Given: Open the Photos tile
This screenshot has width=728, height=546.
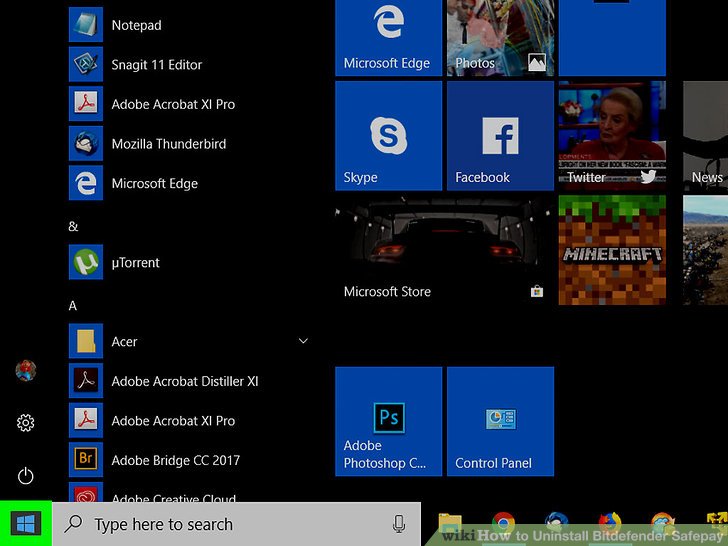Looking at the screenshot, I should (x=500, y=37).
